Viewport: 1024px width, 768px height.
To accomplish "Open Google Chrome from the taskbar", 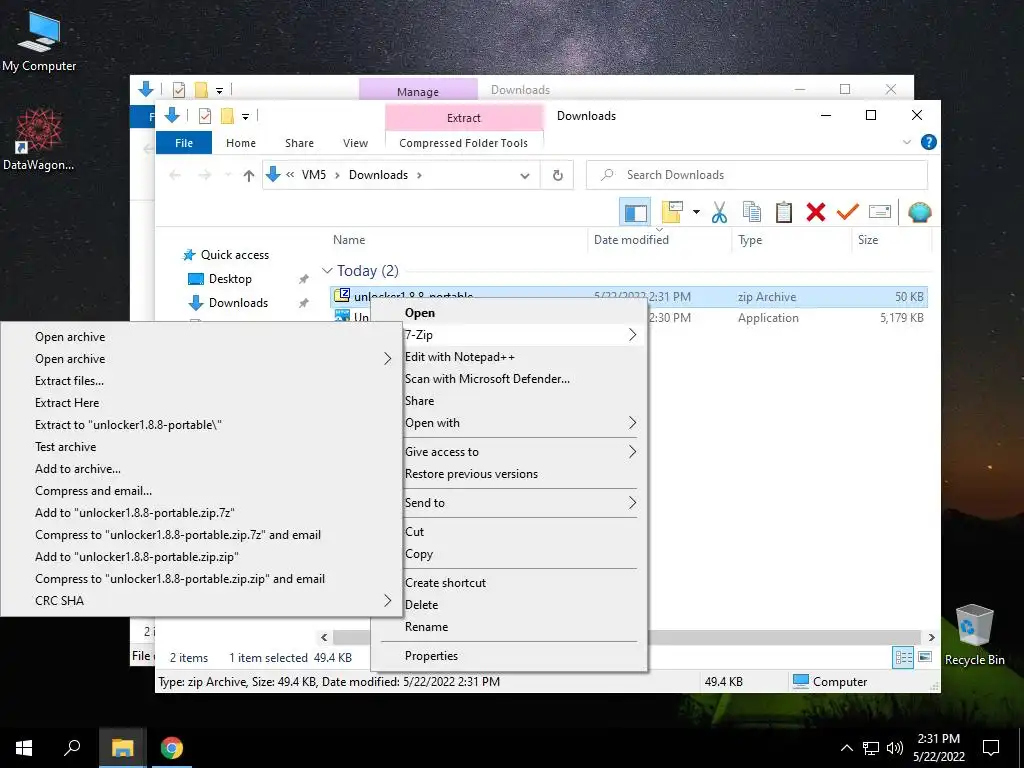I will 172,747.
